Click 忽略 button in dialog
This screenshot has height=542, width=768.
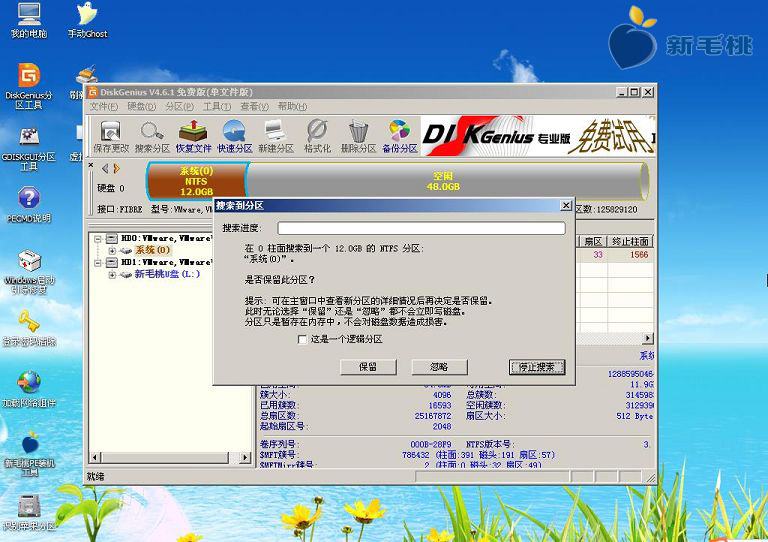pos(439,367)
